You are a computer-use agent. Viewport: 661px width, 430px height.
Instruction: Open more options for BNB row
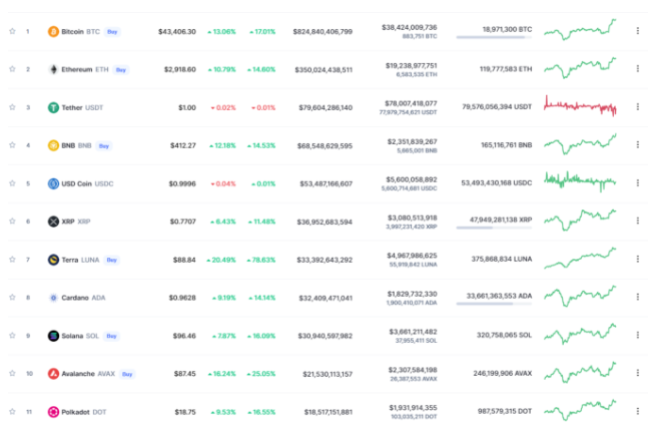tap(637, 145)
